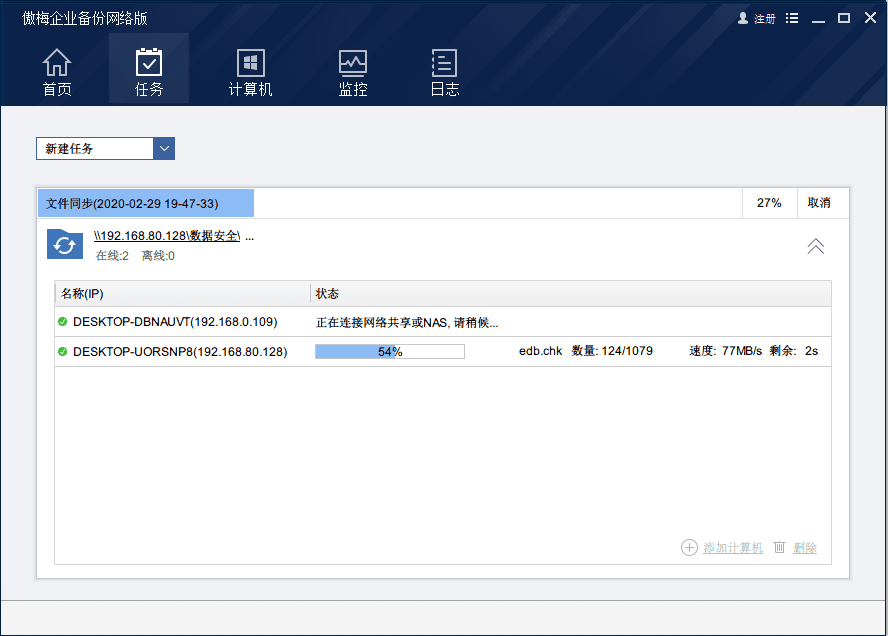Go to the 监控 monitoring tab
Screen dimensions: 888x636
coord(353,72)
